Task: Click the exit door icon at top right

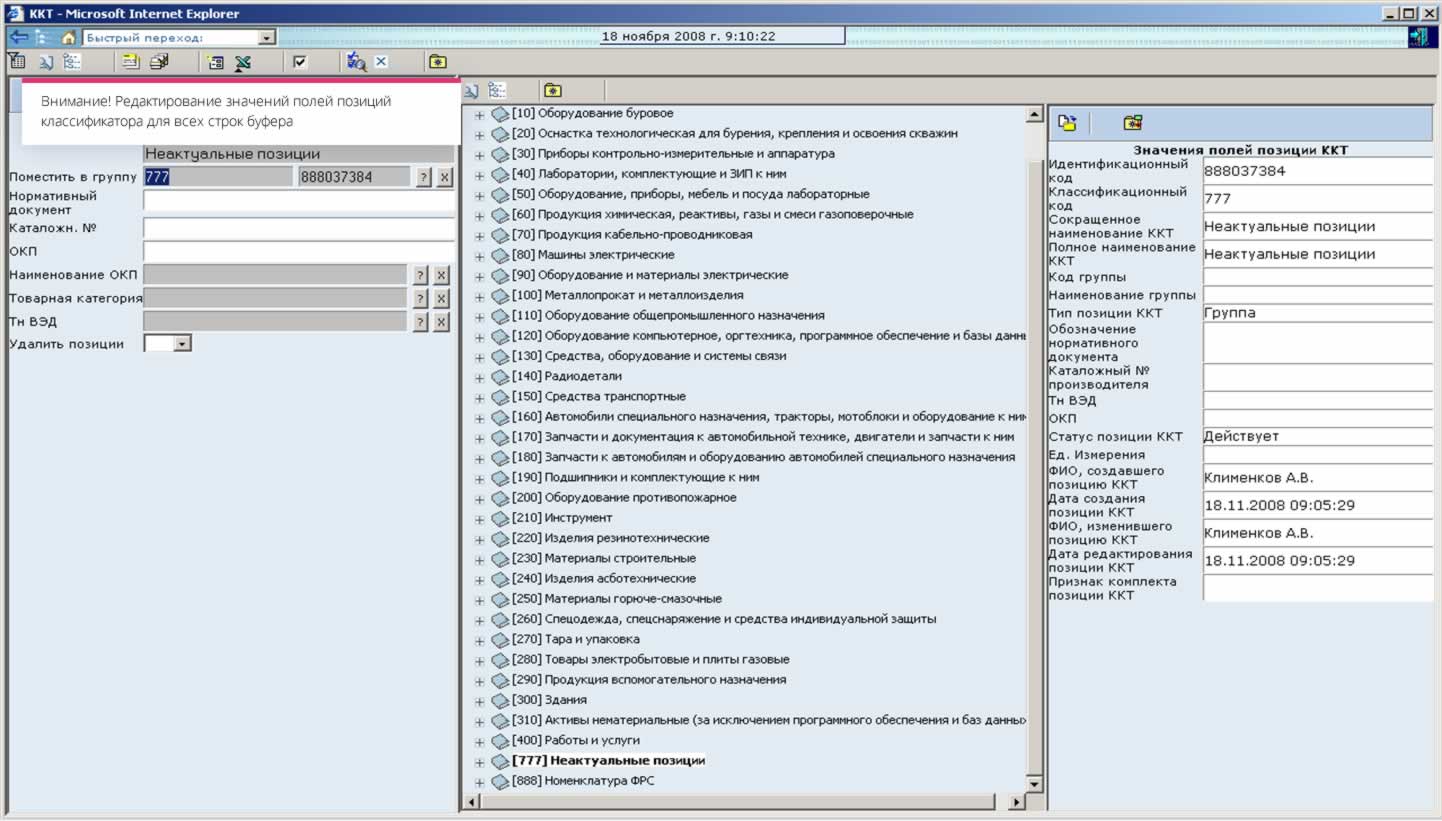Action: pos(1419,37)
